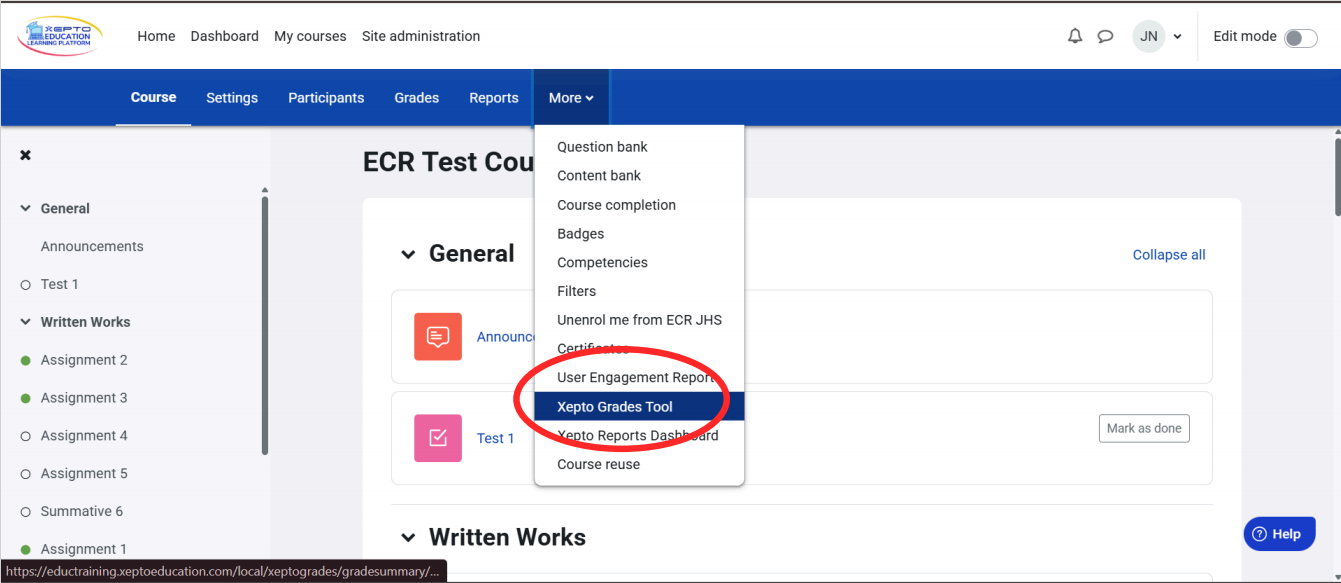Open Xepto Reports Dashboard

(x=640, y=436)
